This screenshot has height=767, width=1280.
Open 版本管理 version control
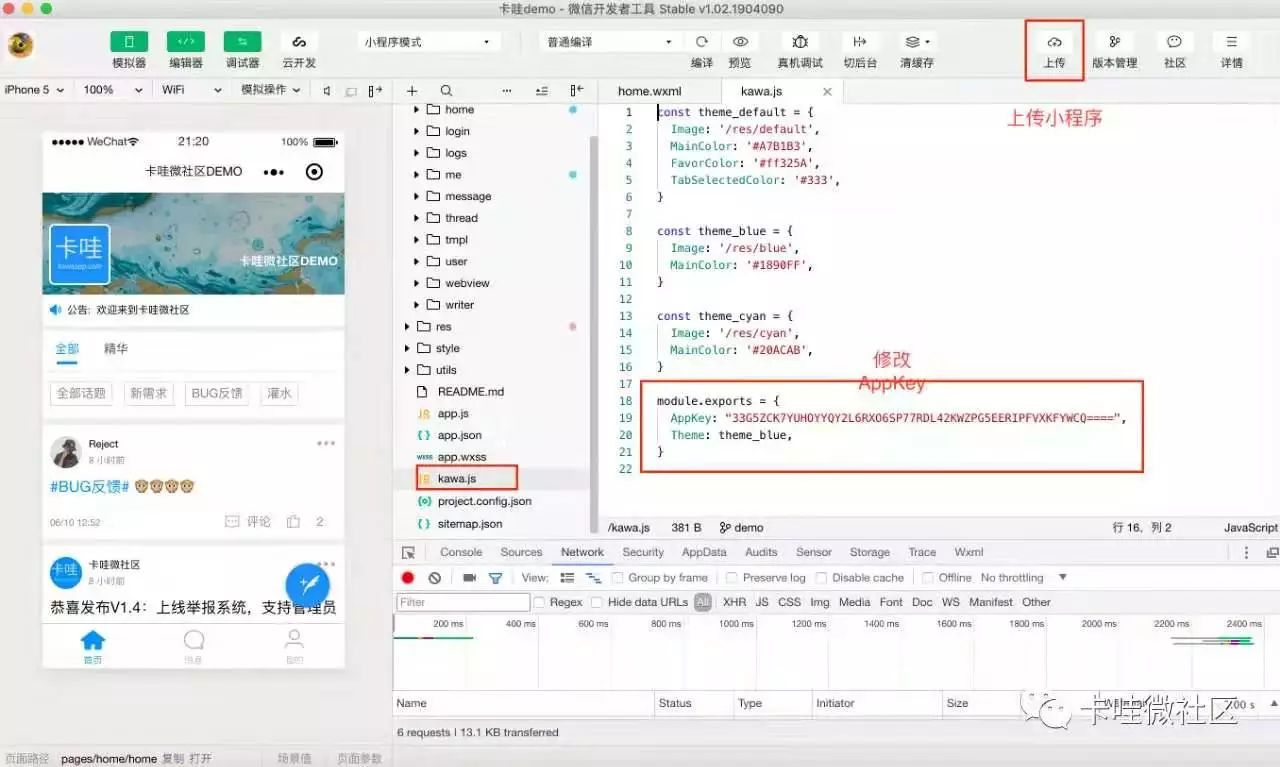1114,42
